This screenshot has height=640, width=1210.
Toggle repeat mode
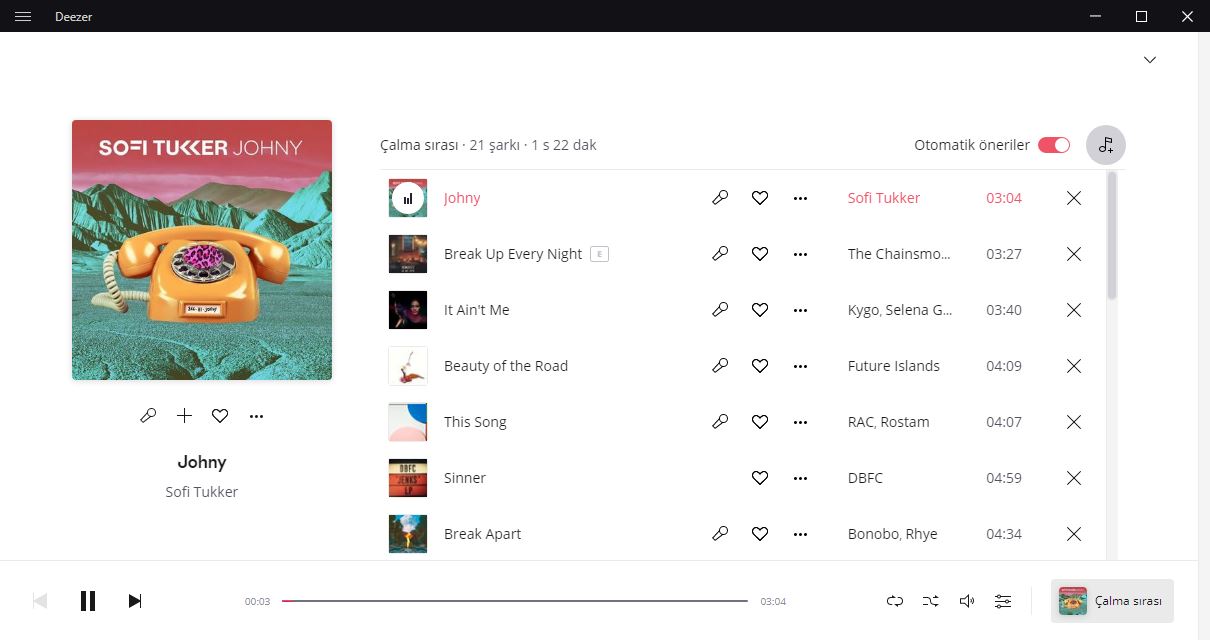point(895,601)
